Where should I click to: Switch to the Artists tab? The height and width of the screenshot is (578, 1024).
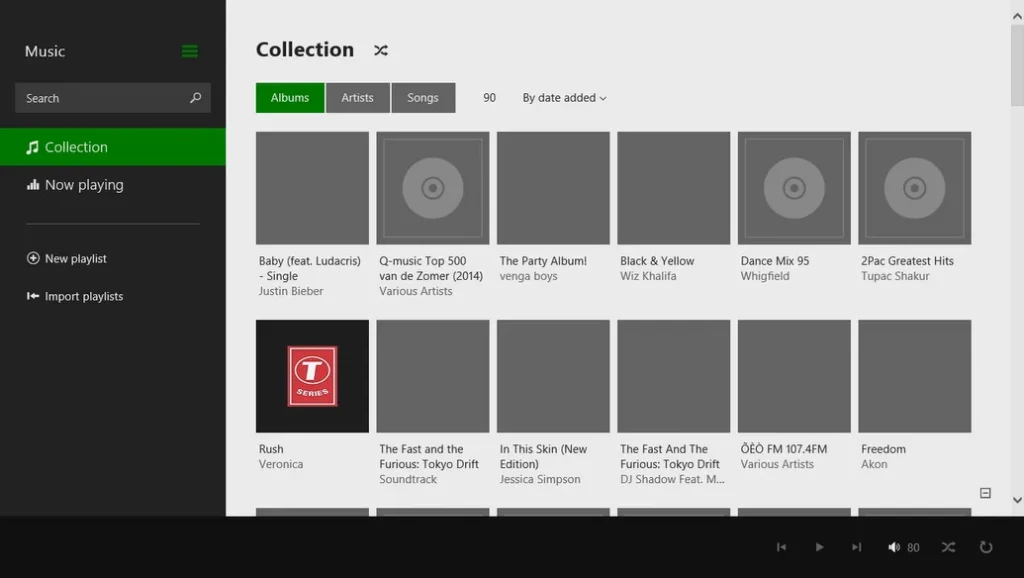pos(358,98)
